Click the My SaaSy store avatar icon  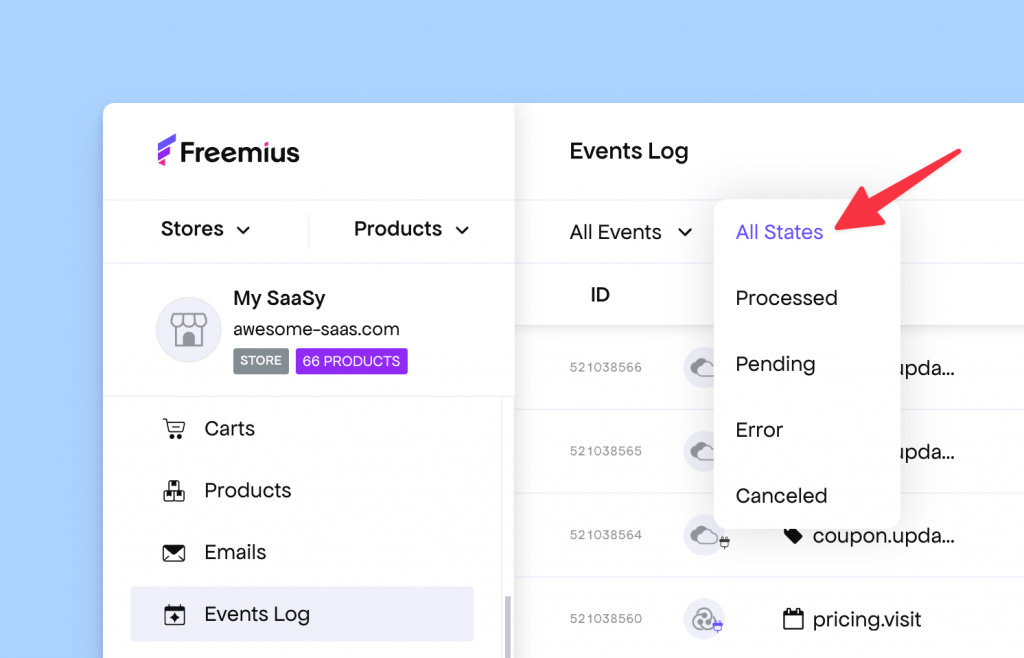188,329
